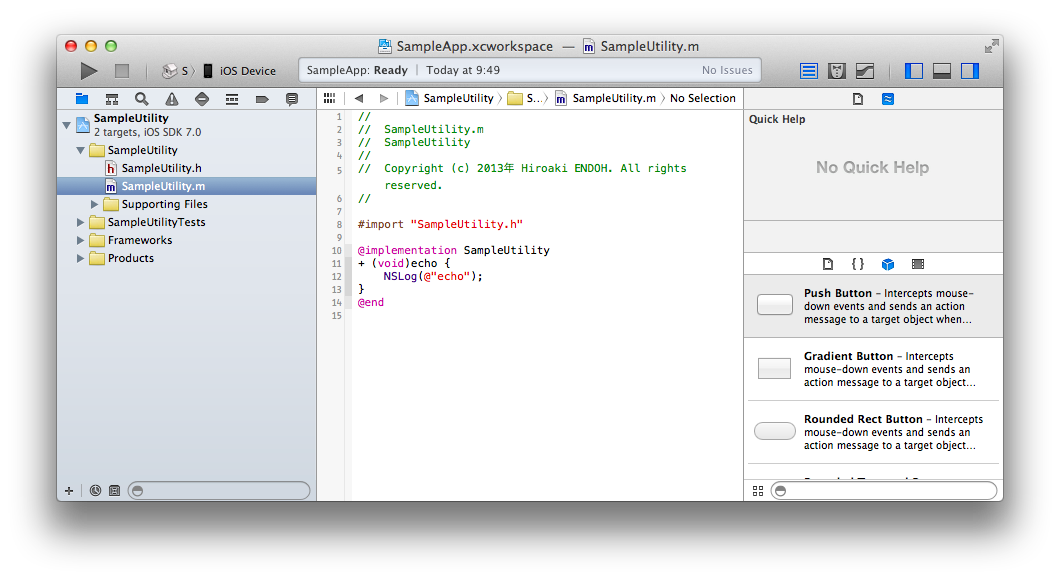Open the Breakpoint navigator icon
The height and width of the screenshot is (580, 1060).
coord(262,99)
